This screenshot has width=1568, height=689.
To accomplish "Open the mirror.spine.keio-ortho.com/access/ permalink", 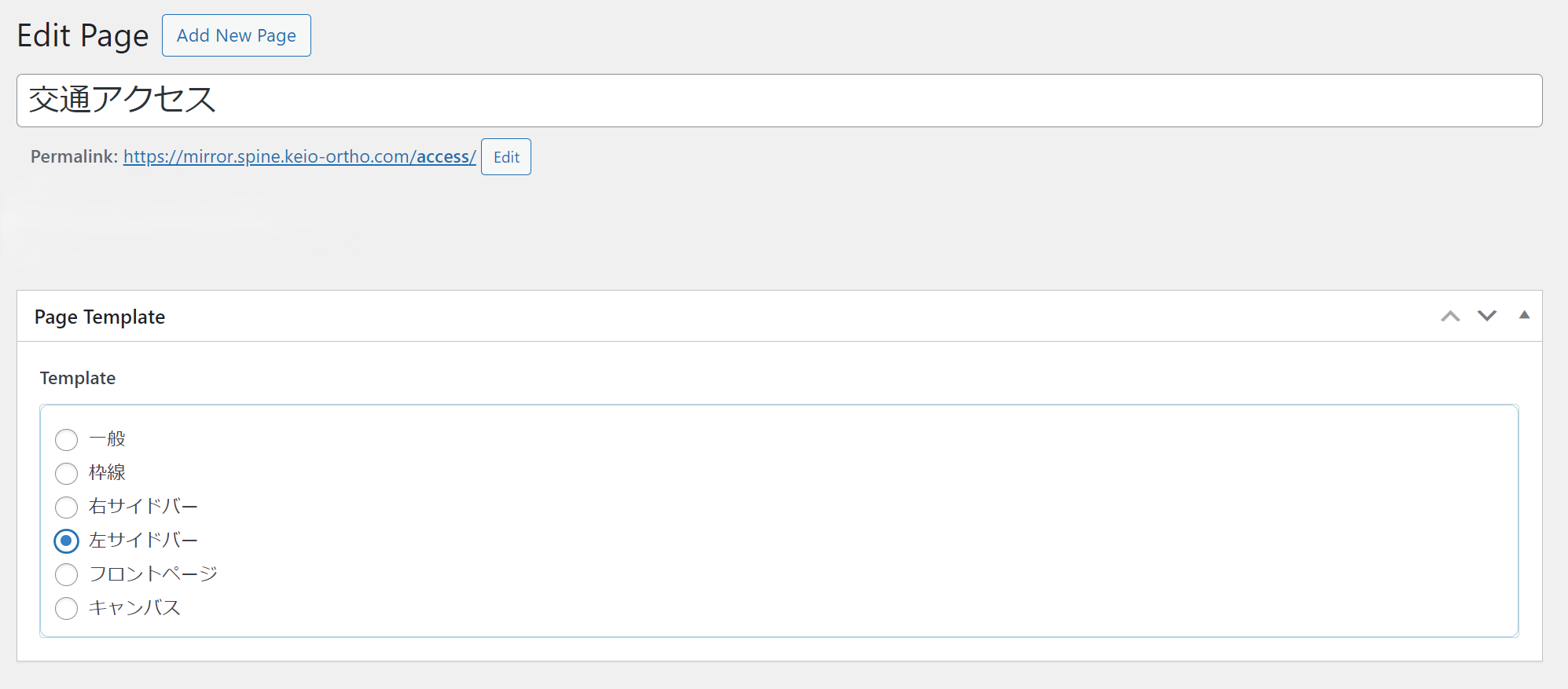I will (x=299, y=156).
